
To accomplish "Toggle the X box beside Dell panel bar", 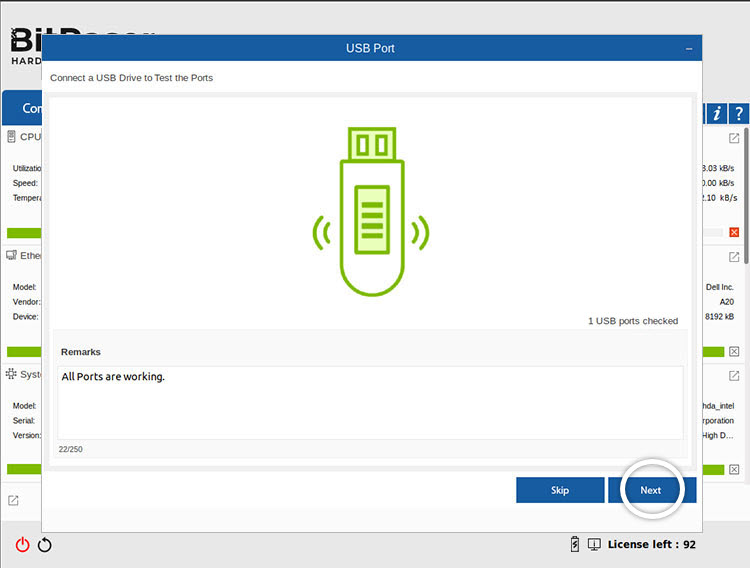I will click(x=734, y=351).
